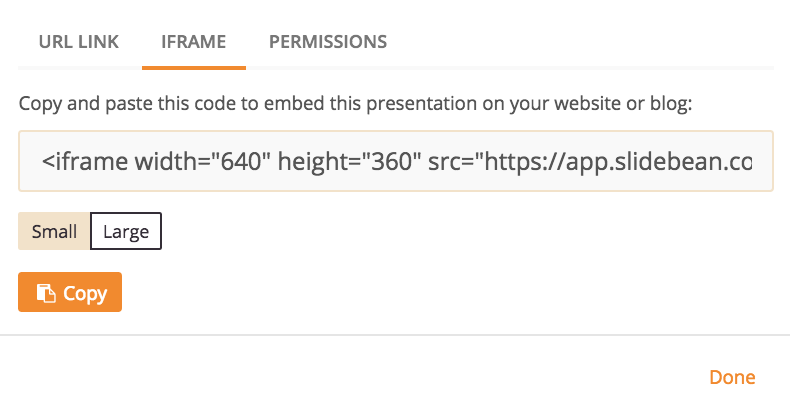790x410 pixels.
Task: Click Done to close the dialog
Action: coord(732,377)
